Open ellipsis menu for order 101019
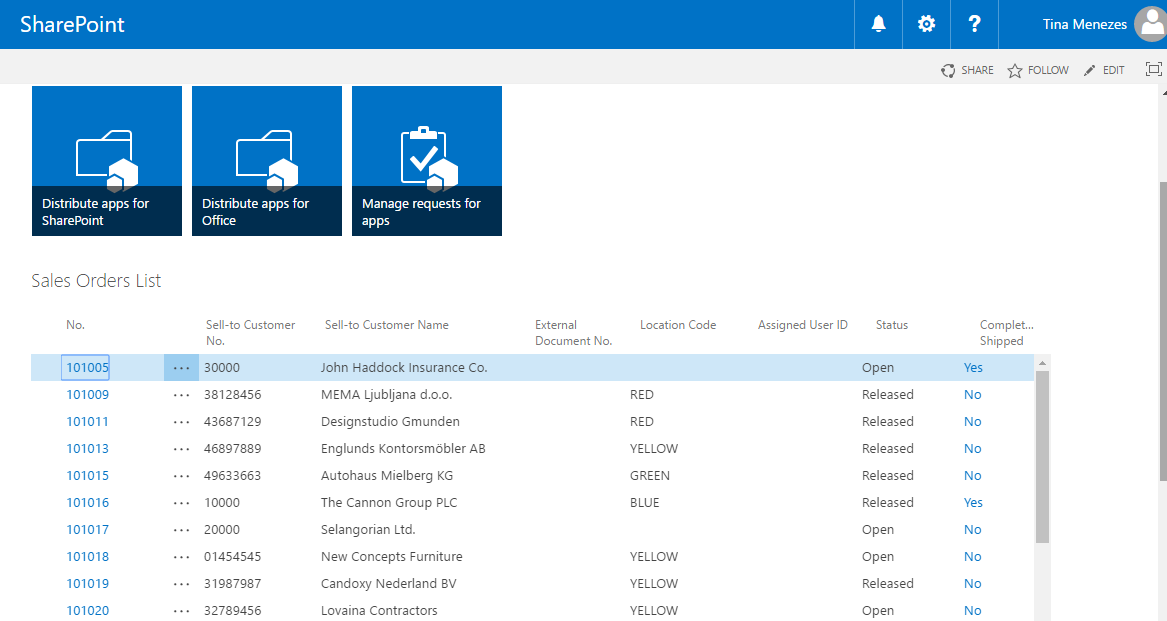1167x621 pixels. (x=181, y=584)
